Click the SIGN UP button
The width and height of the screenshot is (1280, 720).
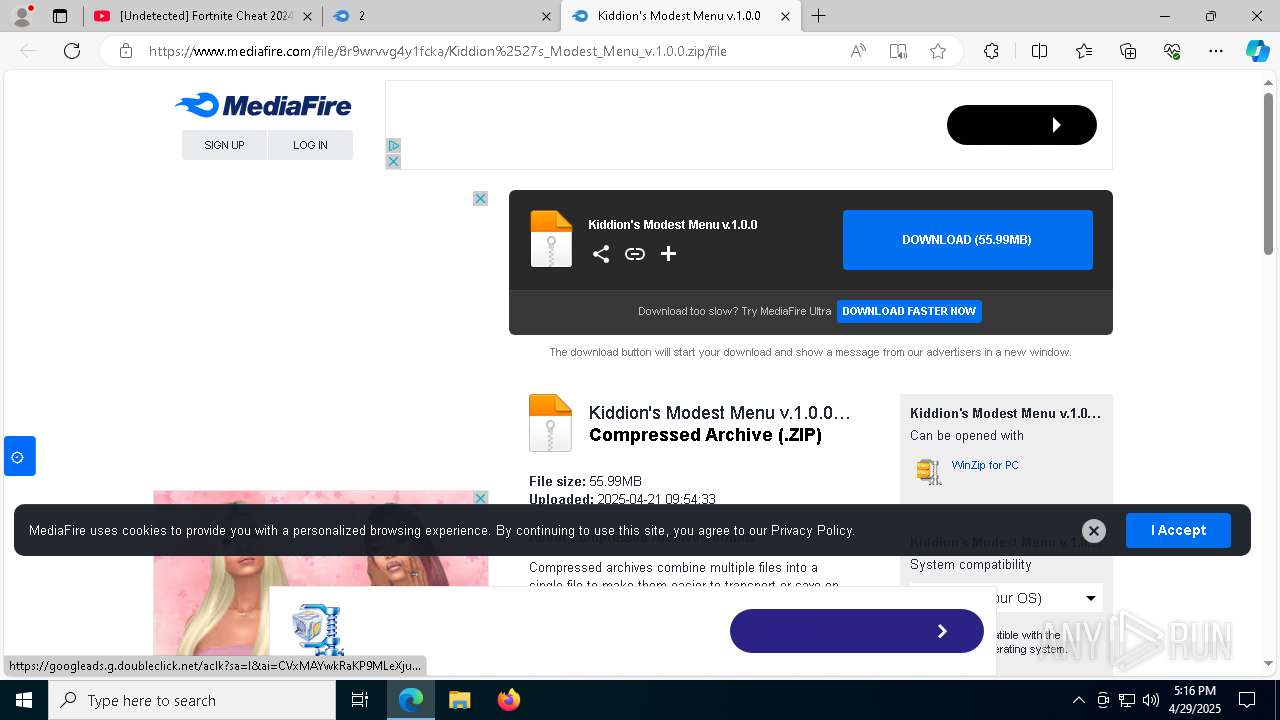click(x=224, y=145)
